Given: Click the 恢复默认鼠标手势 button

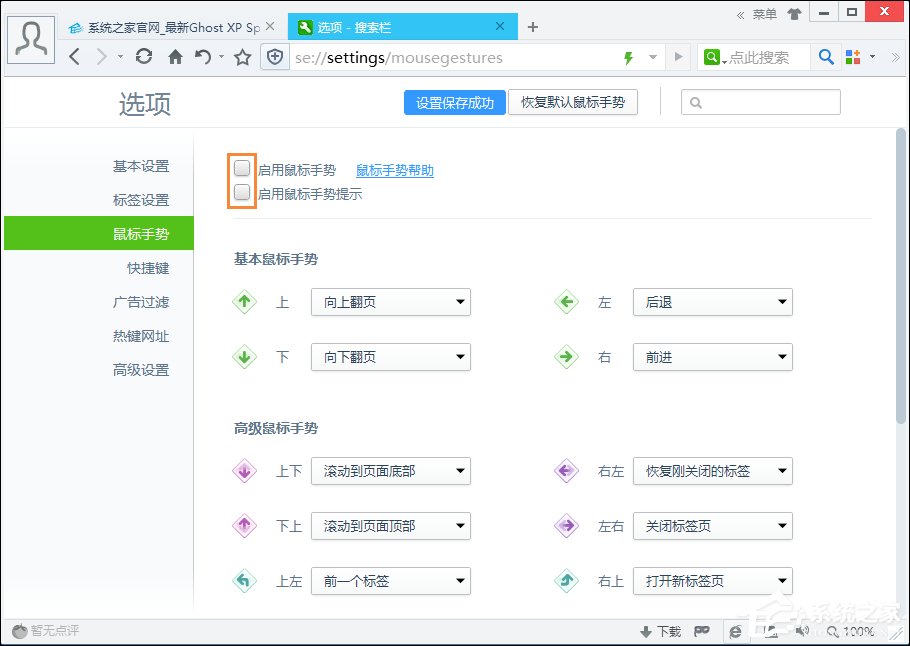Looking at the screenshot, I should tap(573, 101).
